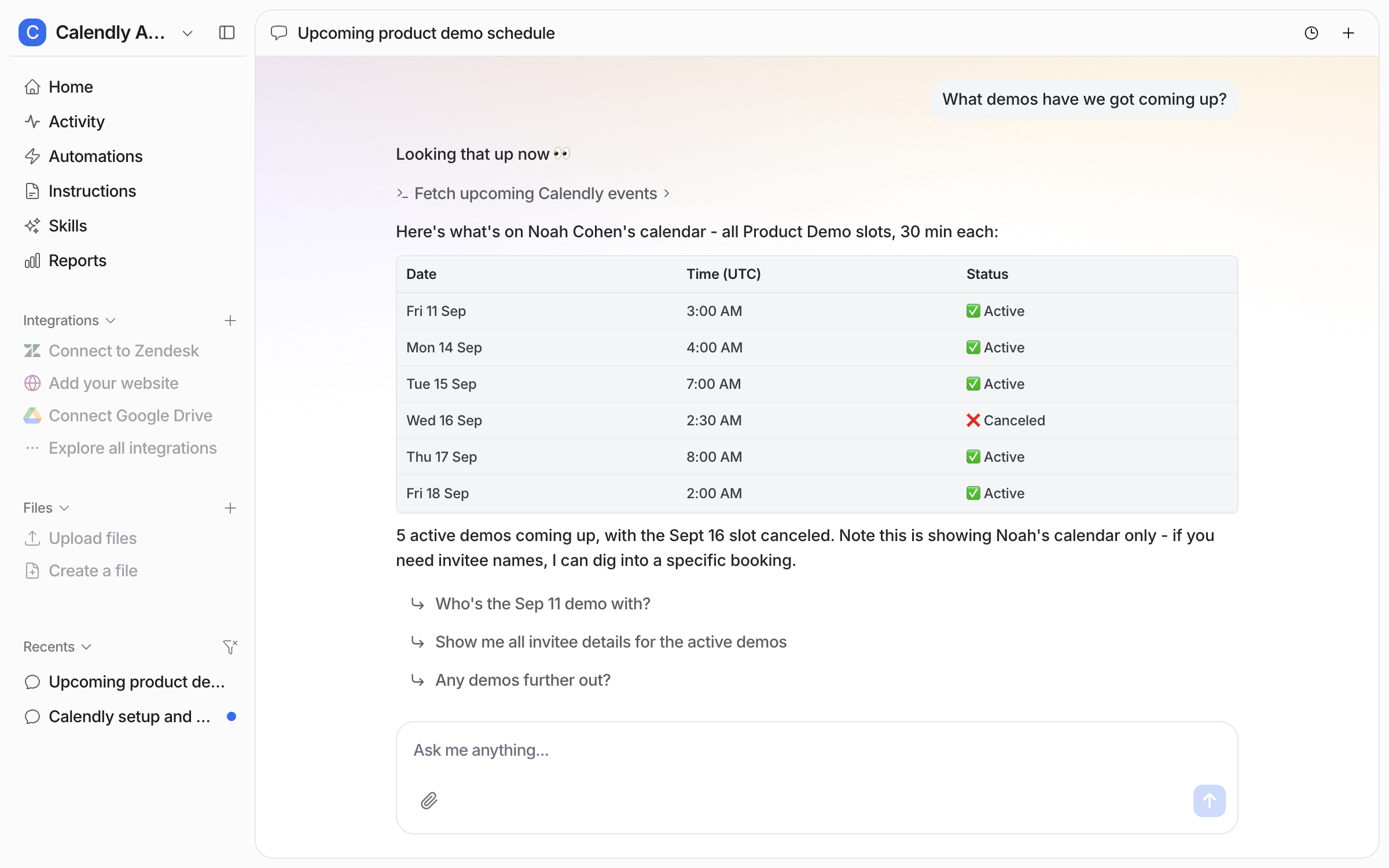Click the Google Drive logo icon
Screen dimensions: 1389x868
32,415
